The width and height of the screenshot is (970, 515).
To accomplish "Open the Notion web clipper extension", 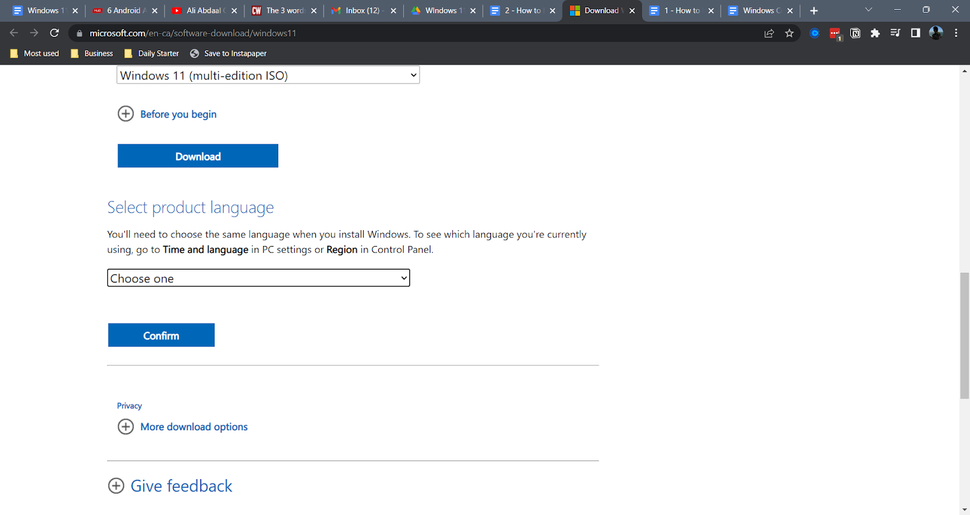I will click(x=855, y=33).
